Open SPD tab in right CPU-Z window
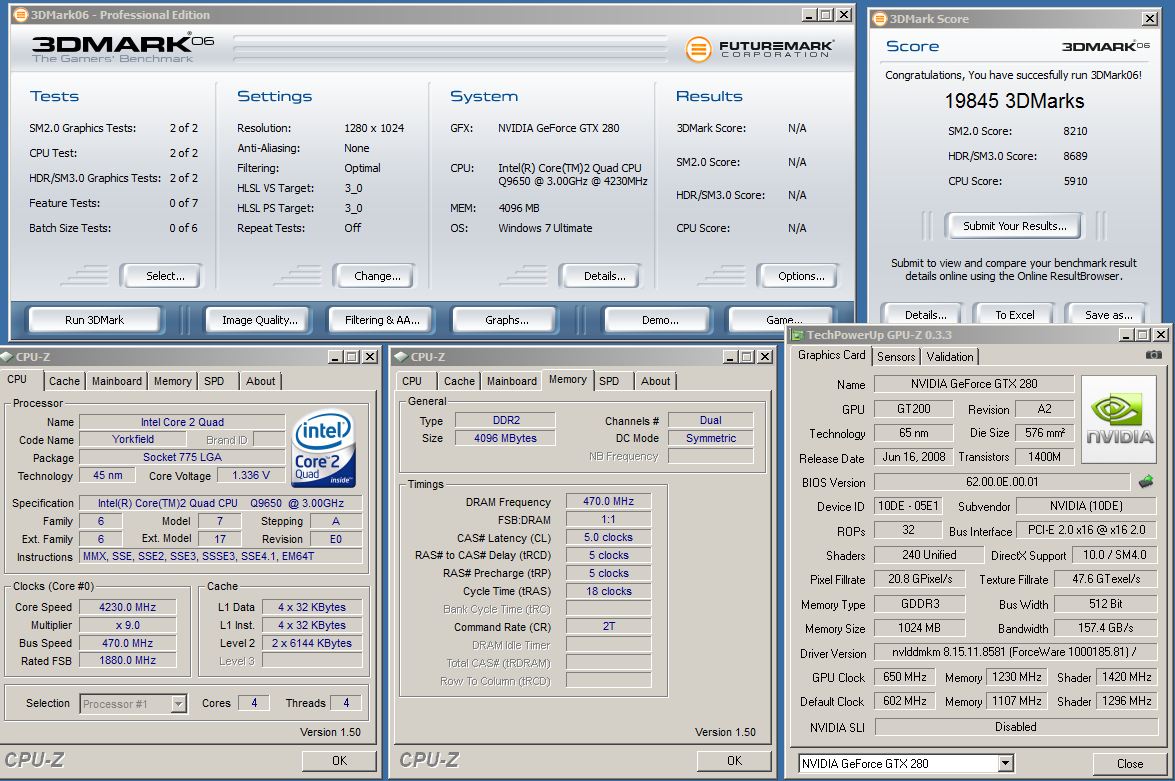The image size is (1175, 781). (x=609, y=381)
